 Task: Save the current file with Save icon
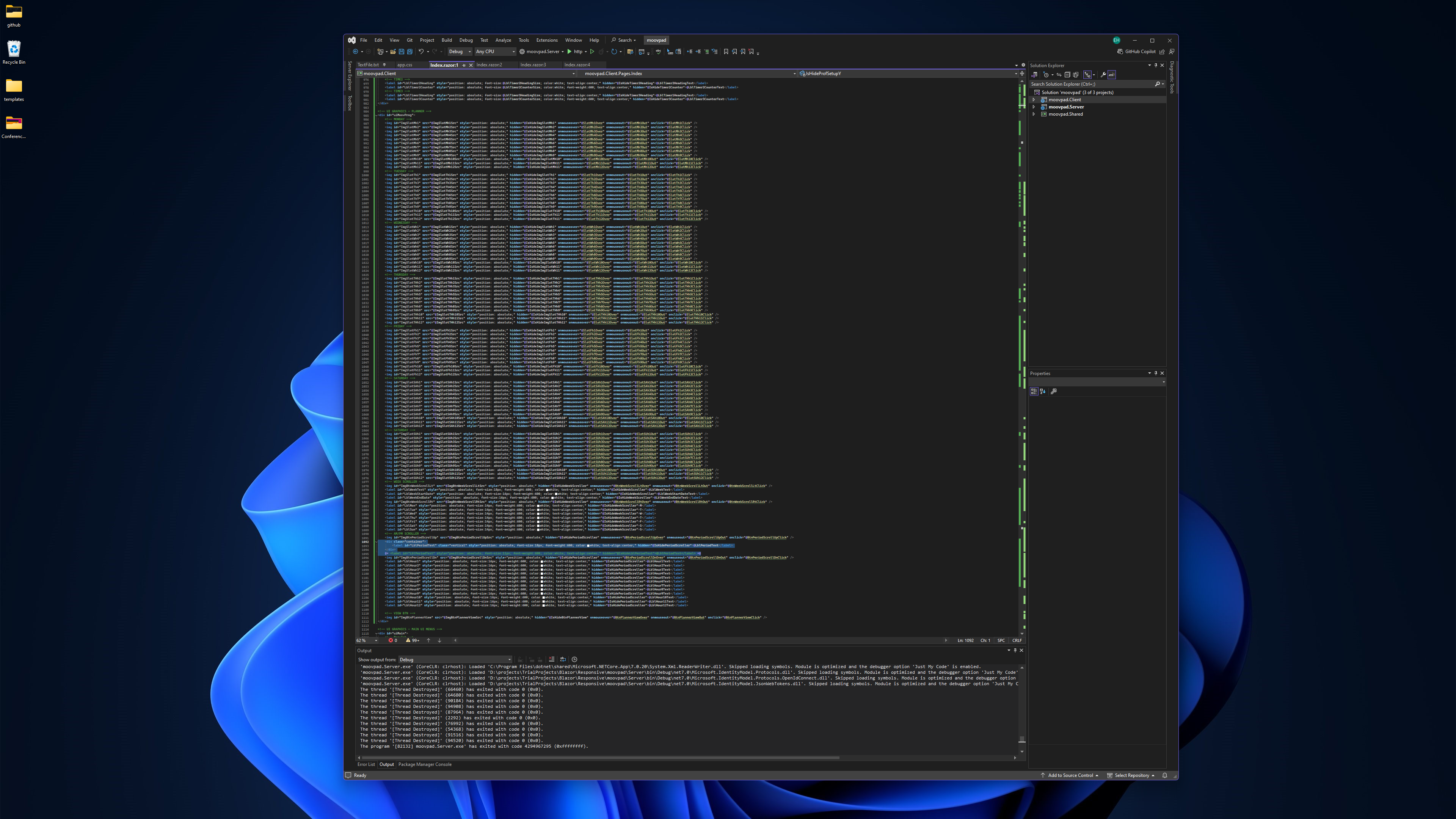click(x=401, y=52)
